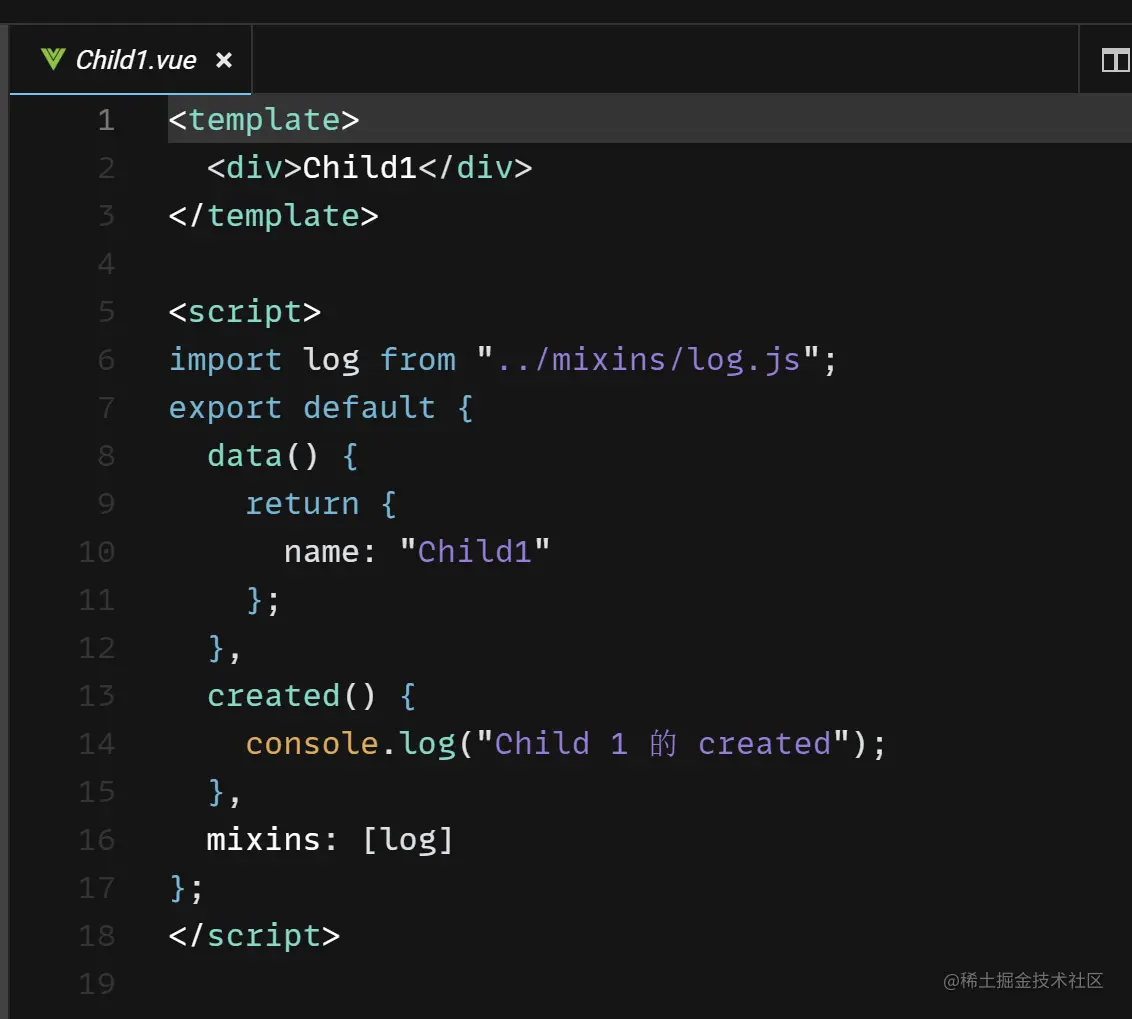Click the opening <template> tag on line 1
This screenshot has height=1019, width=1132.
264,120
